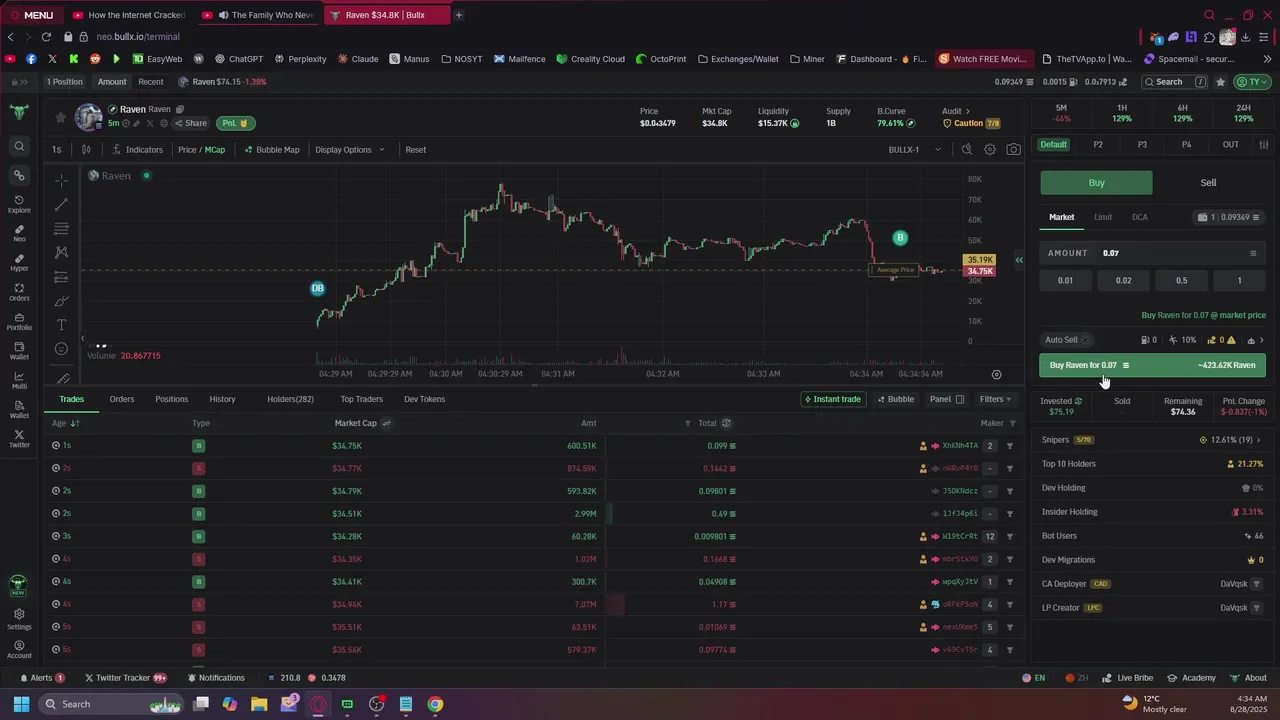Open Explore in the left sidebar

[19, 204]
